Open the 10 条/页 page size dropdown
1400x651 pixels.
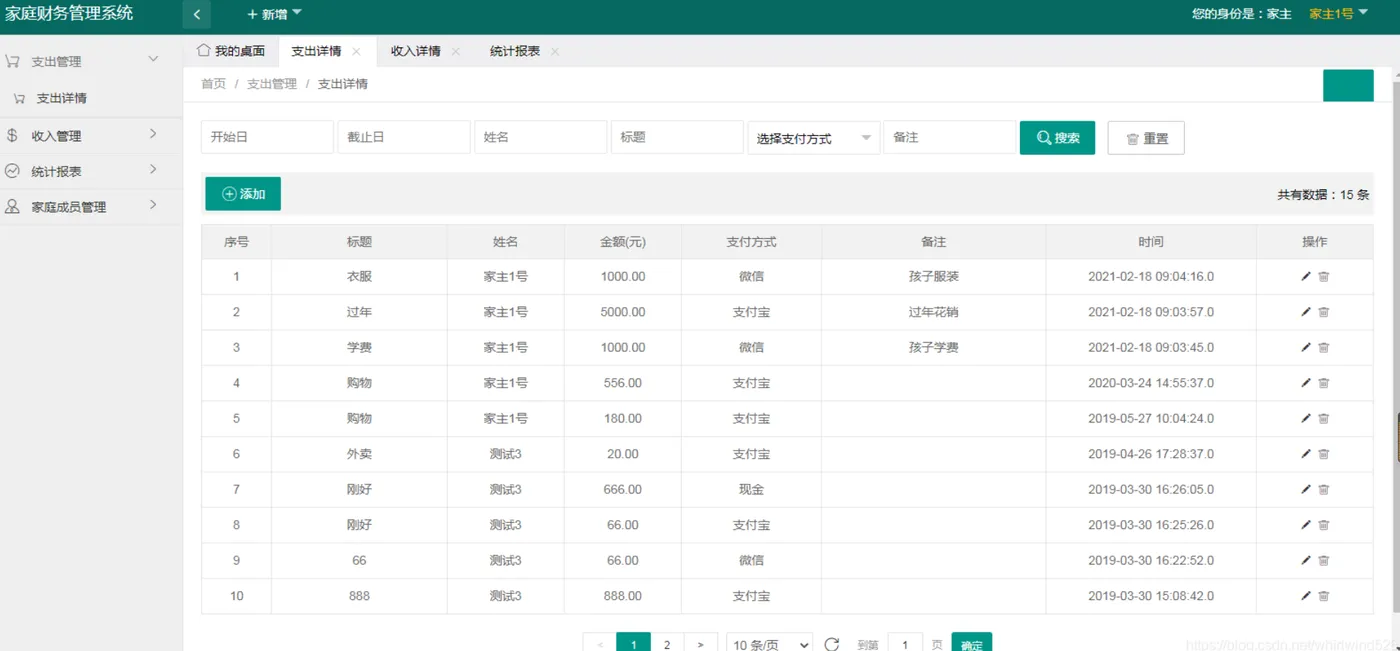pyautogui.click(x=769, y=645)
